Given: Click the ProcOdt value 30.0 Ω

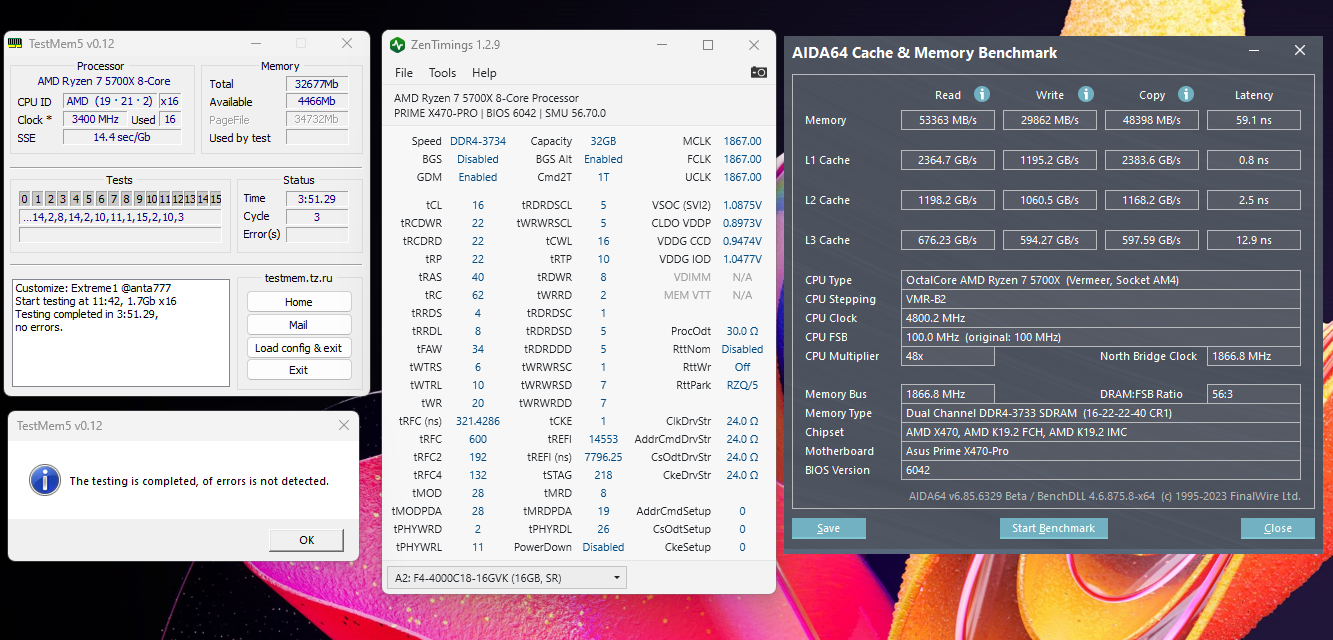Looking at the screenshot, I should click(742, 331).
